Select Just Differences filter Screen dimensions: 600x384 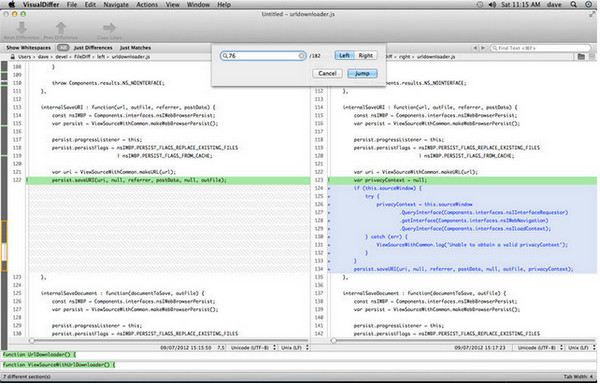[x=93, y=48]
